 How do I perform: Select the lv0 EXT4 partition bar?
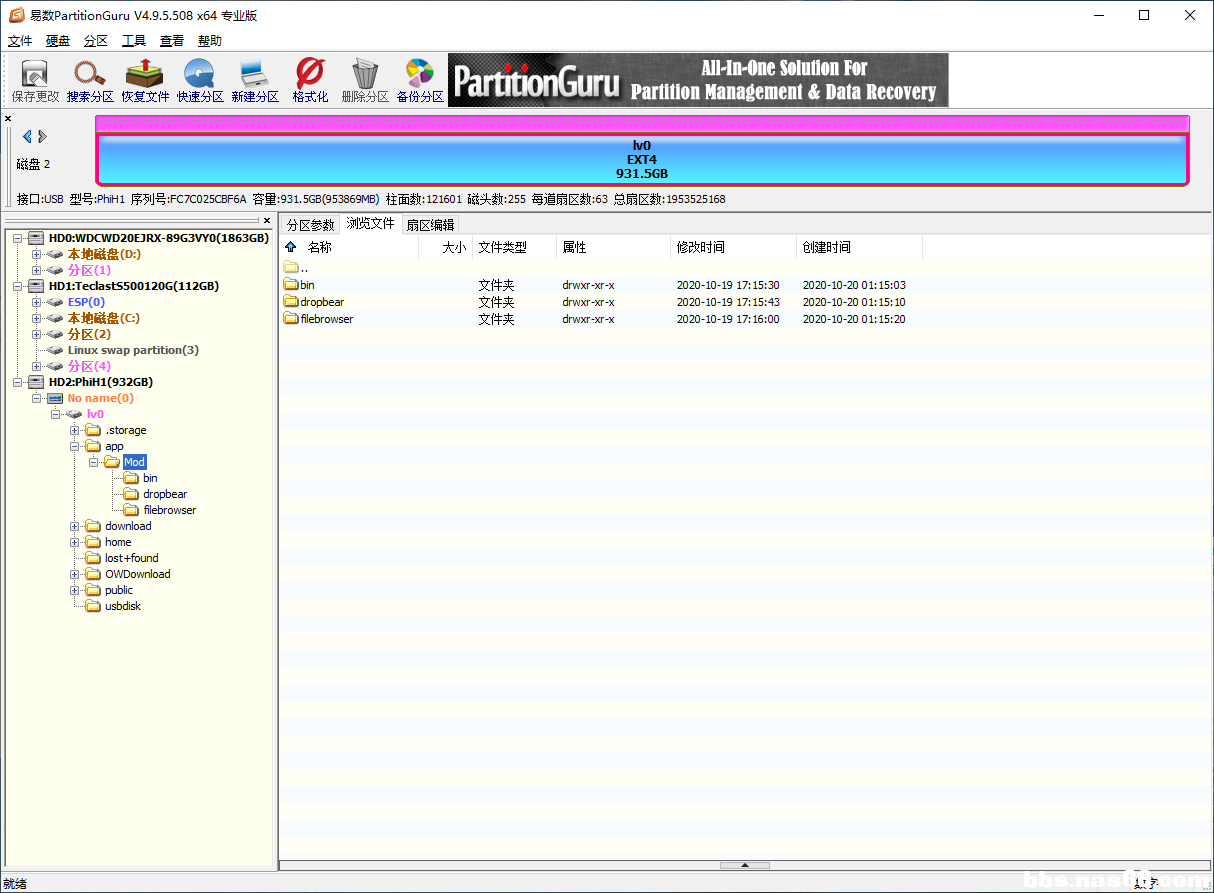pos(641,160)
